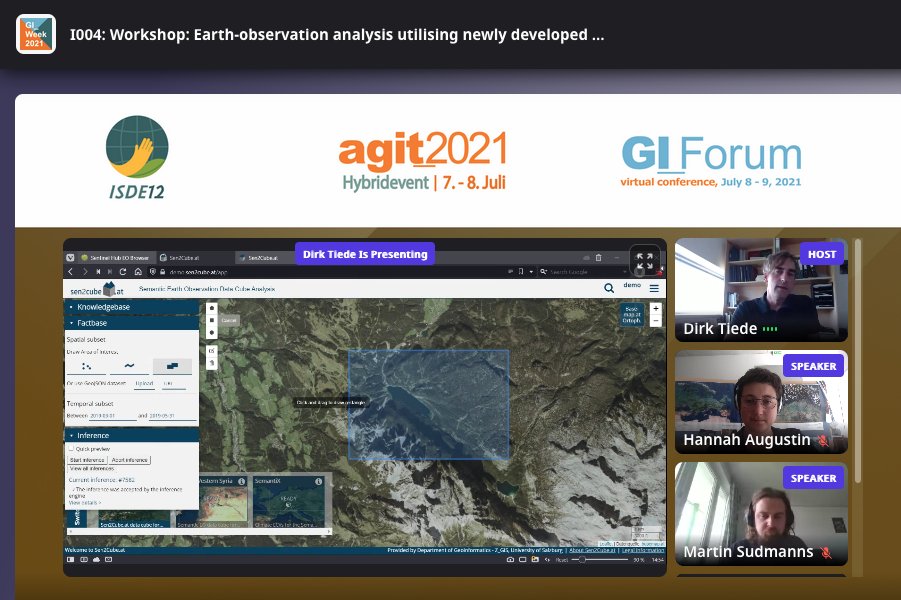Zoom in on the map

point(656,309)
